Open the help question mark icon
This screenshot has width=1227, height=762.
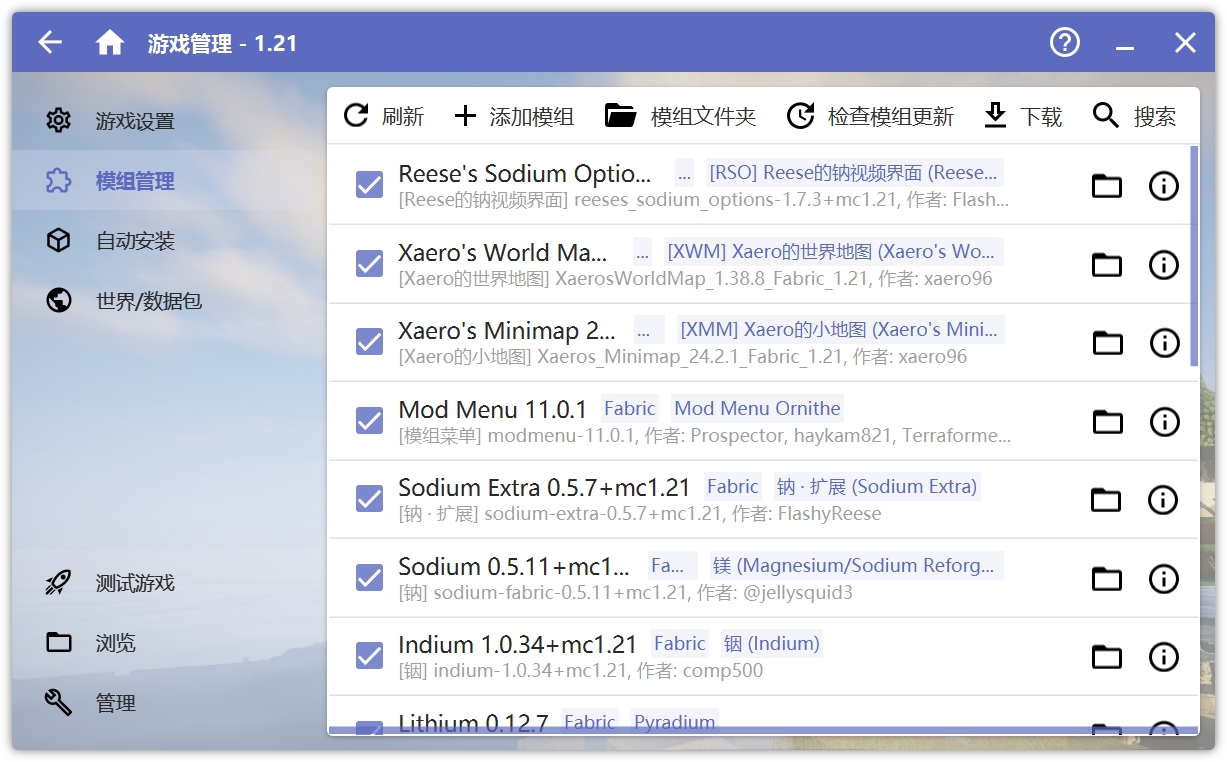[1065, 42]
